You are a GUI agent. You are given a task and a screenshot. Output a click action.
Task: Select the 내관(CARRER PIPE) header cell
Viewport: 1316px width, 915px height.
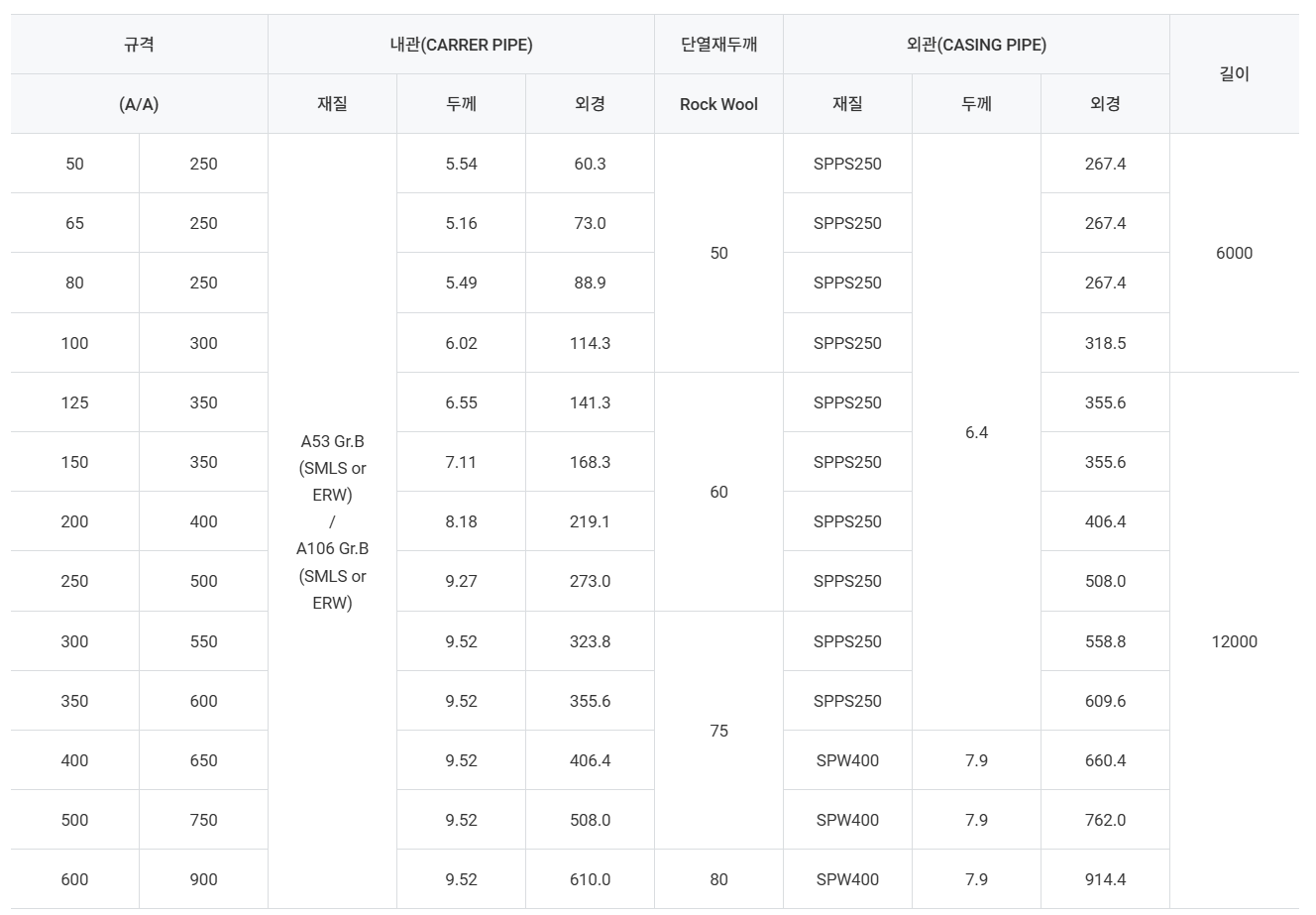point(461,45)
